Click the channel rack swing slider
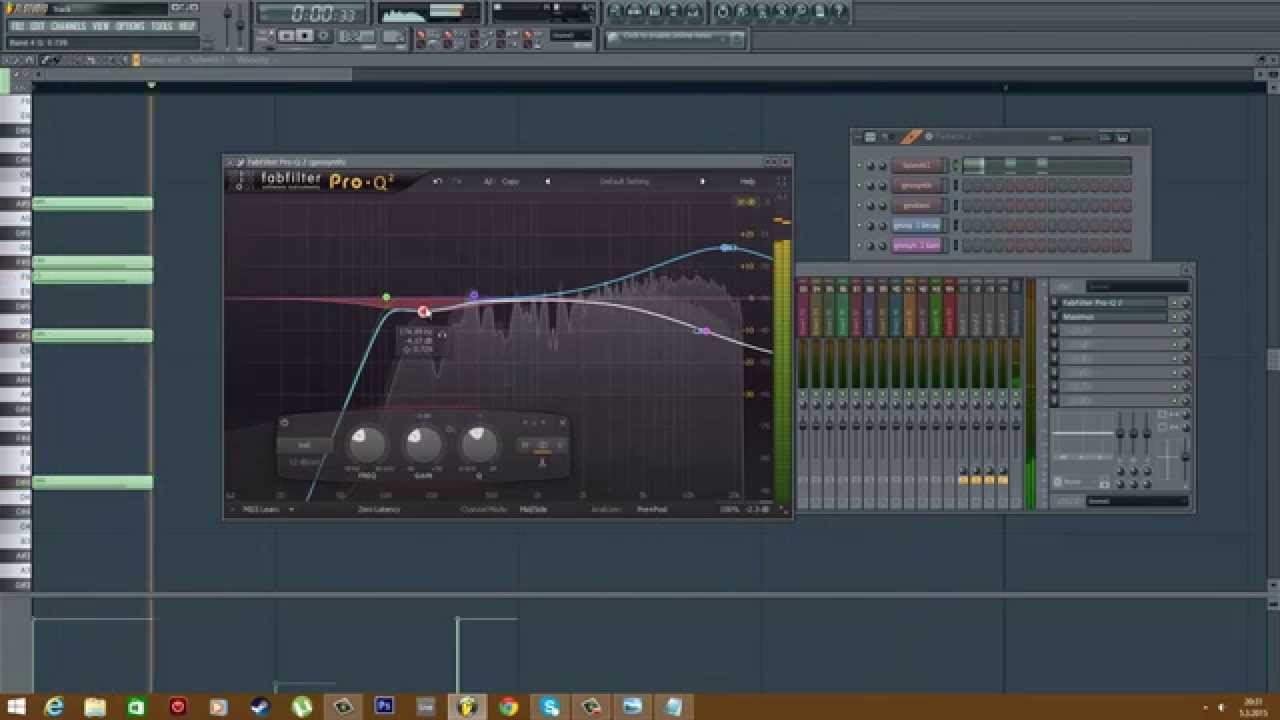This screenshot has height=720, width=1280. tap(1077, 138)
